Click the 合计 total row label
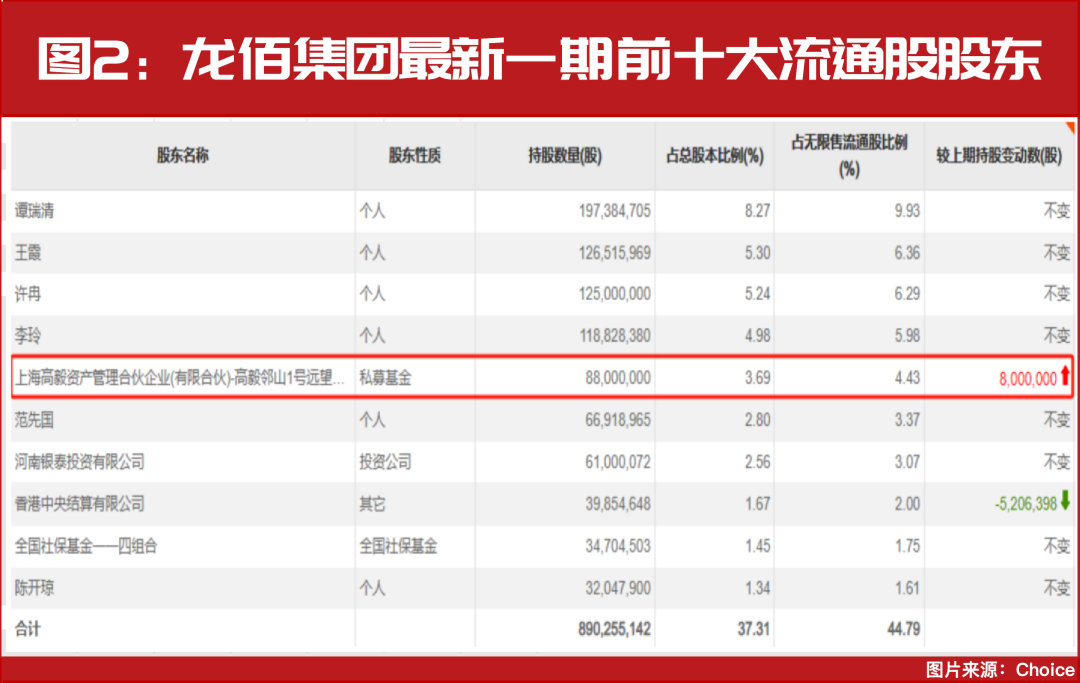 click(28, 629)
